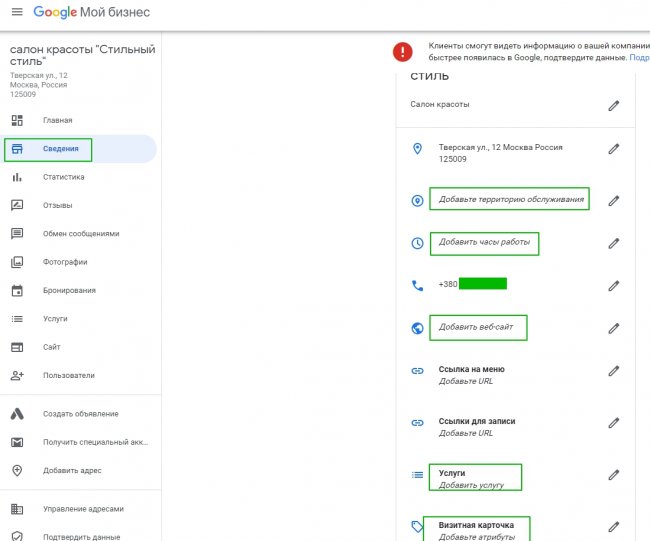The height and width of the screenshot is (541, 650).
Task: Click Добавьте территорию обслуживания
Action: point(511,200)
